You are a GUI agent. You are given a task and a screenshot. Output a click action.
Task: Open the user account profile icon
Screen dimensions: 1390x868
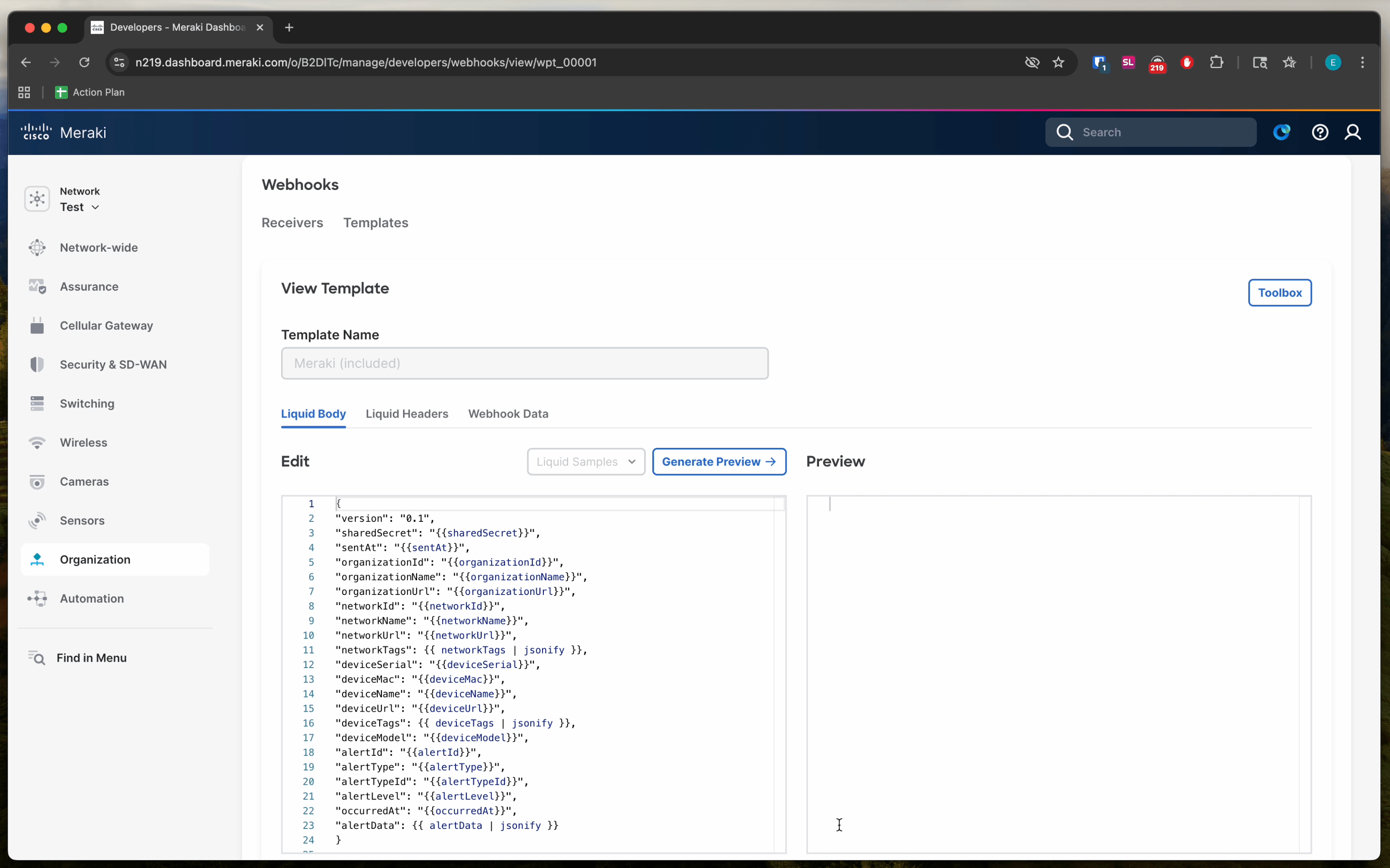point(1353,133)
